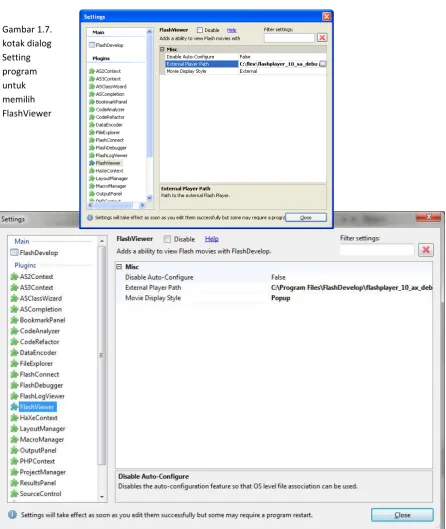Click Close button in upper Settings dialog
446x529 pixels.
click(x=306, y=218)
